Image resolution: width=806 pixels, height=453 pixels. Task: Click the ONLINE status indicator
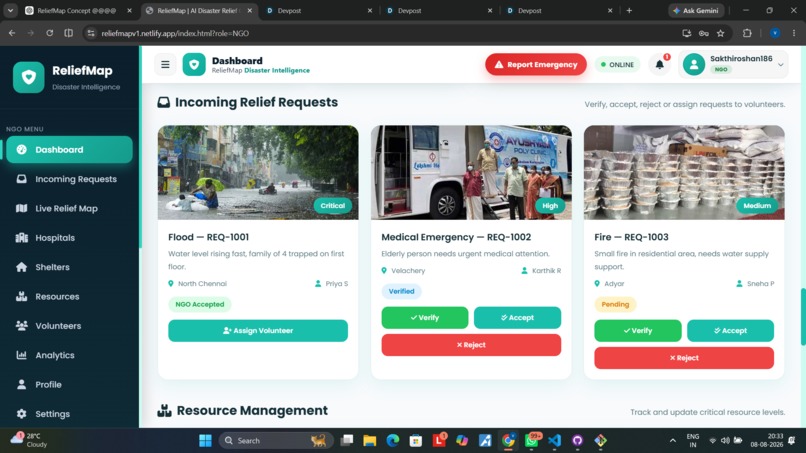click(617, 64)
